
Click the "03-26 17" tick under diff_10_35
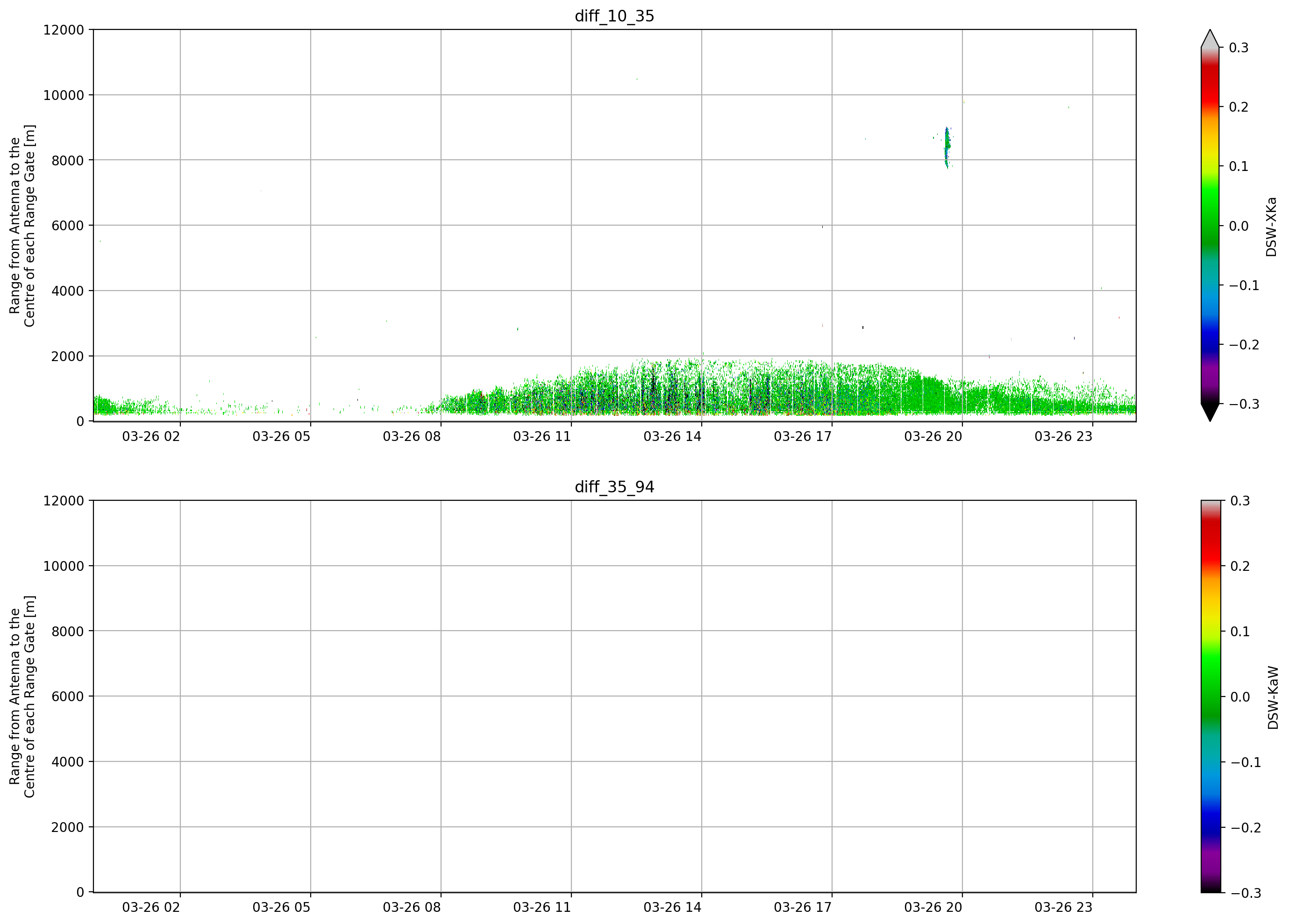(x=803, y=436)
